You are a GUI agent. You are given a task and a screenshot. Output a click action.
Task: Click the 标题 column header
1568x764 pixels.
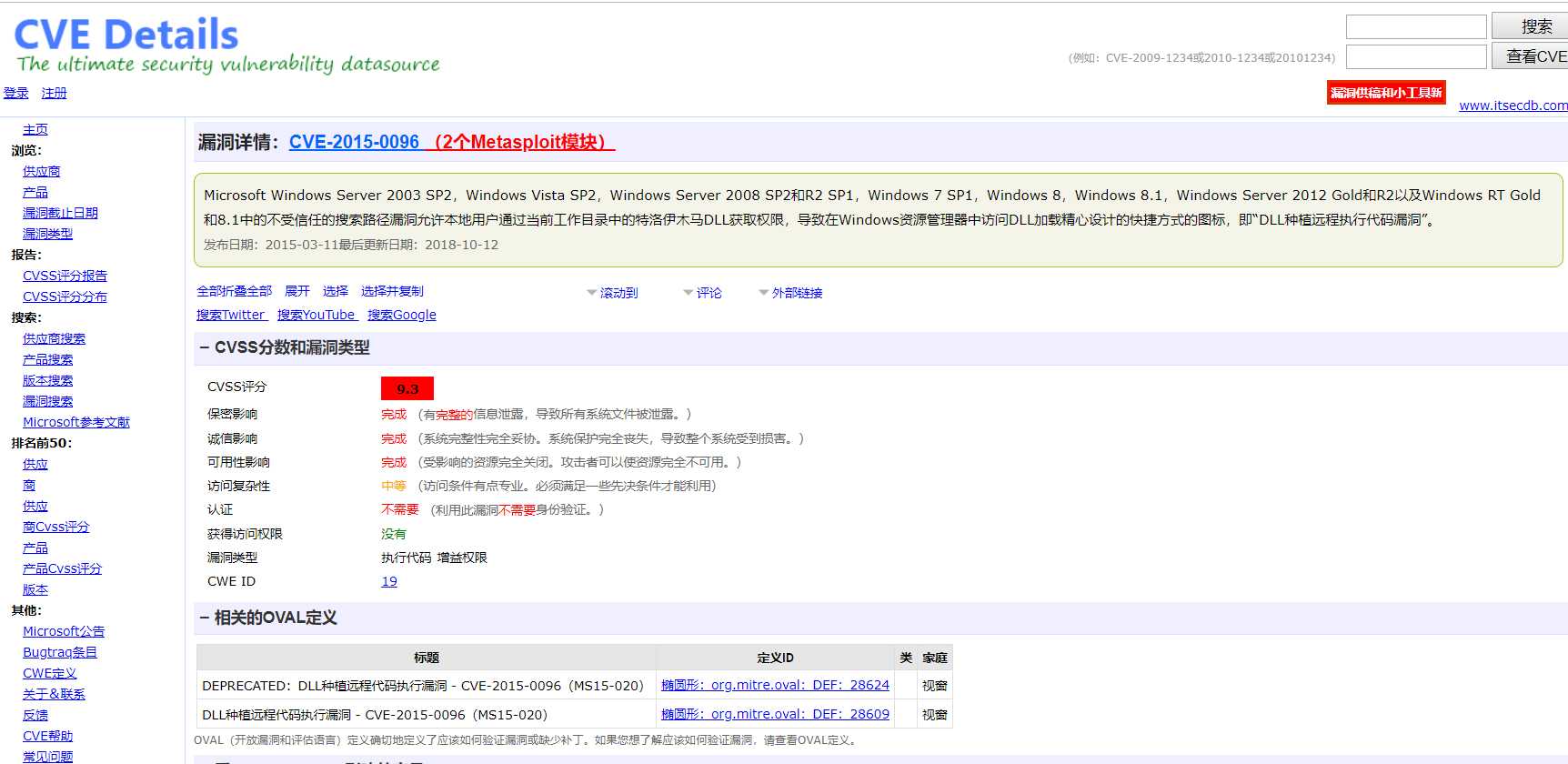click(427, 658)
